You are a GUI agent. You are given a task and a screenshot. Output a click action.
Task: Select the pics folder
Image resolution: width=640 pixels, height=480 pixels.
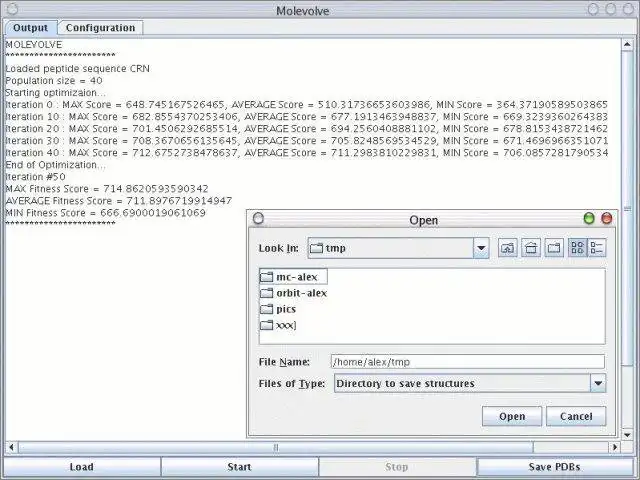pos(278,309)
